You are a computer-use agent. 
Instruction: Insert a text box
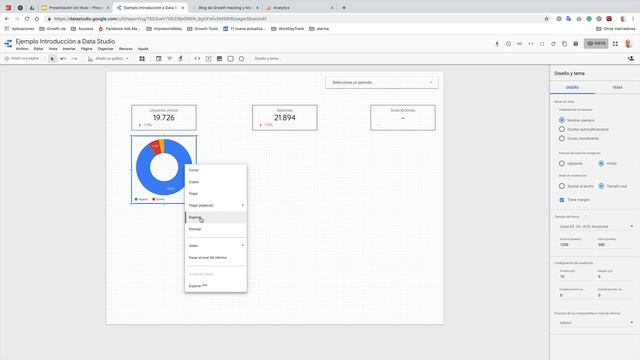point(208,59)
